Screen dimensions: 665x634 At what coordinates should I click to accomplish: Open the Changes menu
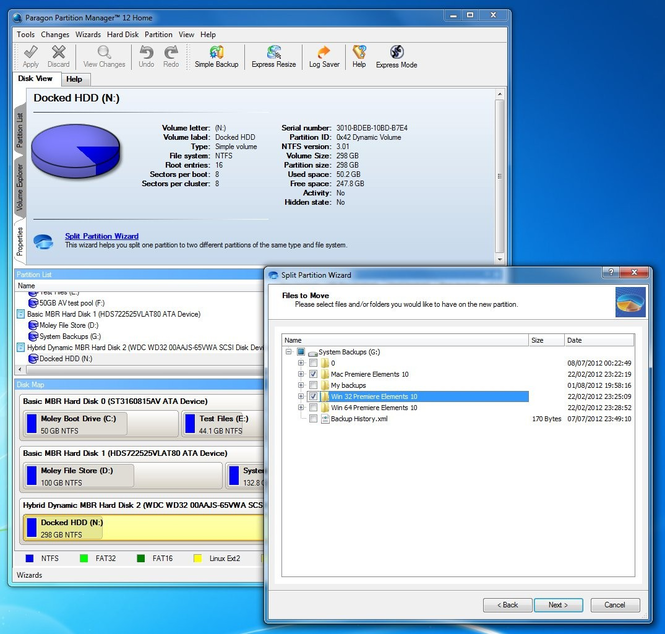tap(55, 34)
